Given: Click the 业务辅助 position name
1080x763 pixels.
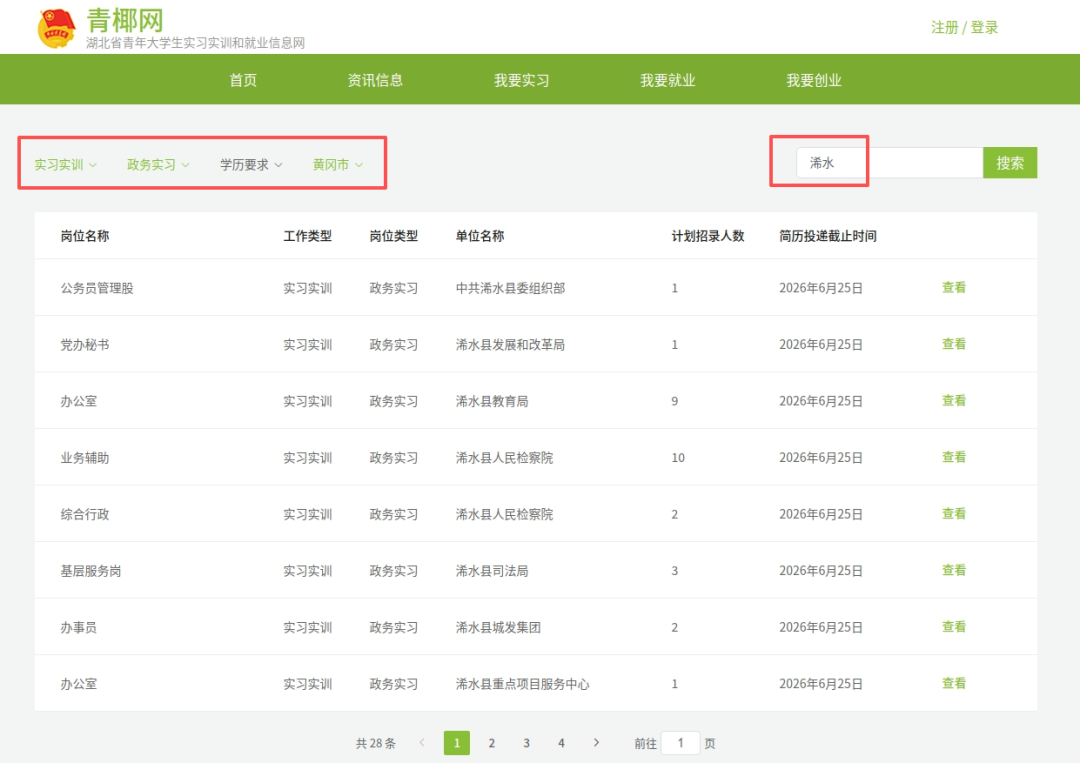Looking at the screenshot, I should pyautogui.click(x=85, y=458).
